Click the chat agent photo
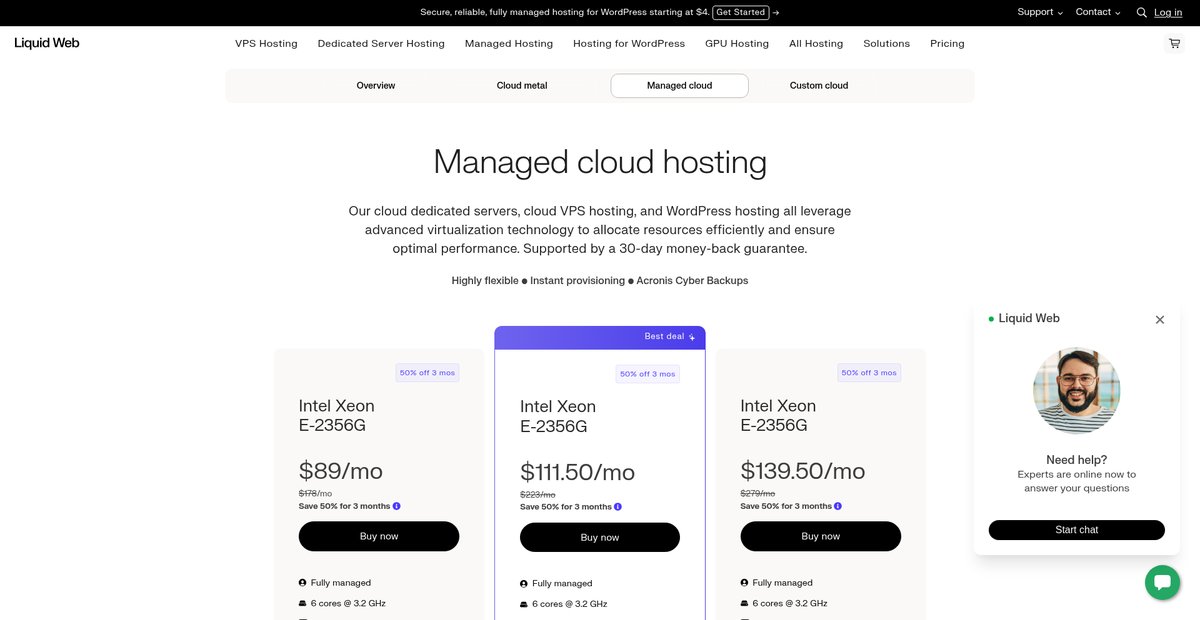Image resolution: width=1200 pixels, height=620 pixels. [1077, 390]
